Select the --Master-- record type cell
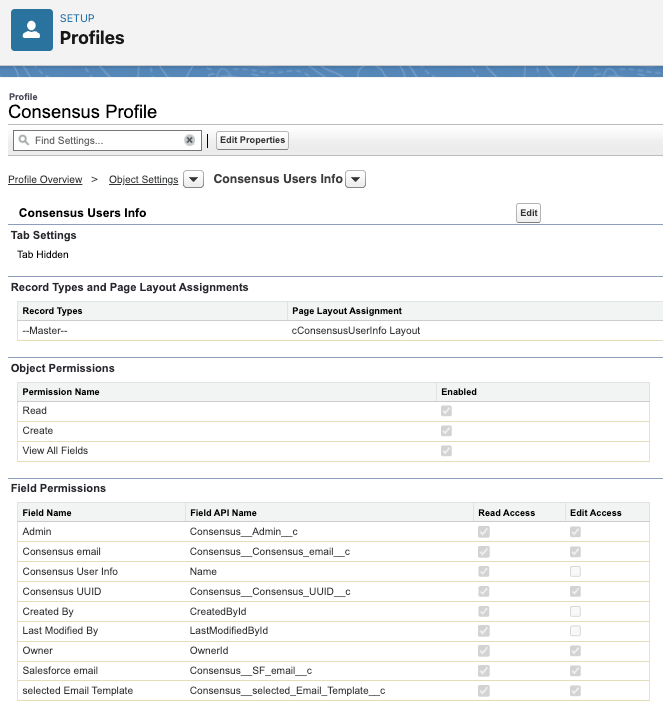663x716 pixels. [x=153, y=331]
